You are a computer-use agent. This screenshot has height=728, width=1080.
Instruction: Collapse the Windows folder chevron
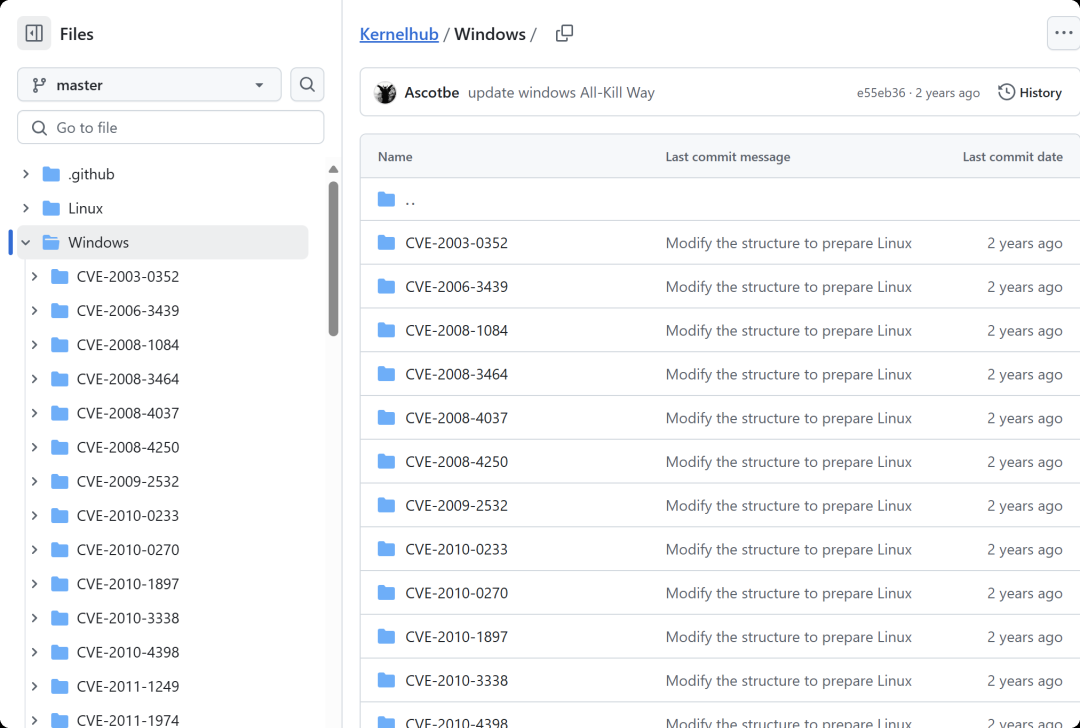click(x=26, y=242)
